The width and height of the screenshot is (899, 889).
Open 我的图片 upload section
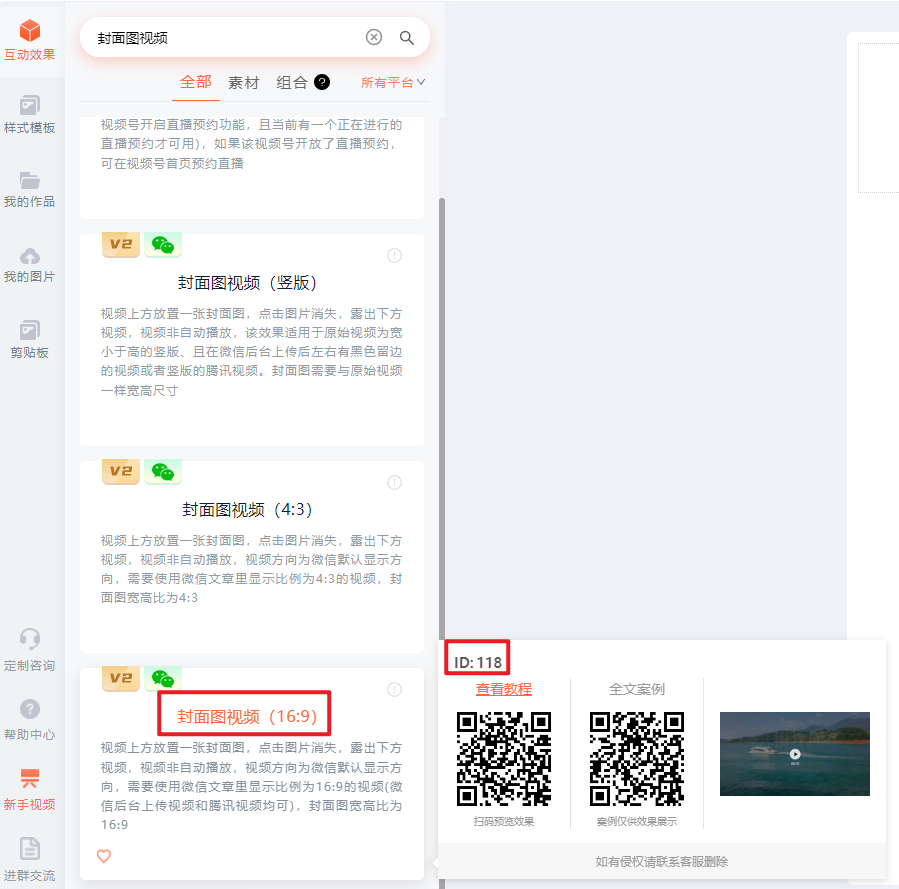coord(29,265)
